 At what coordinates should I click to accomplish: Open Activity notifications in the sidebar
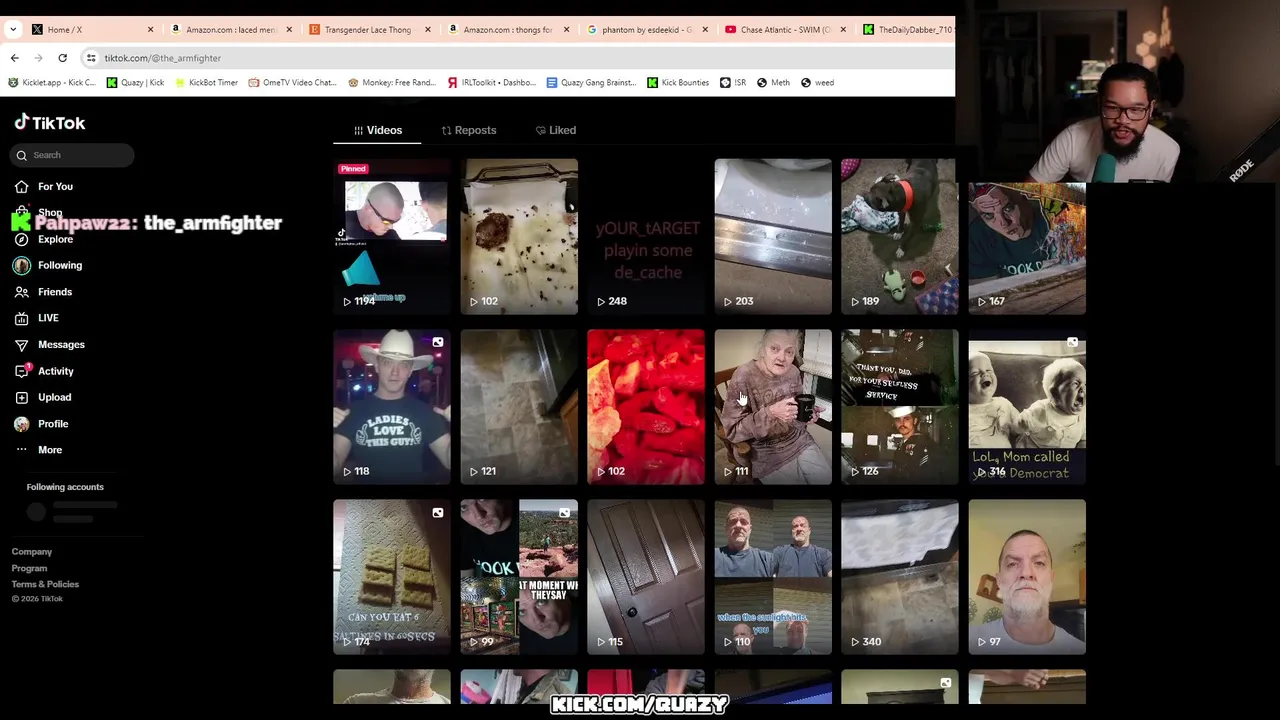coord(56,371)
